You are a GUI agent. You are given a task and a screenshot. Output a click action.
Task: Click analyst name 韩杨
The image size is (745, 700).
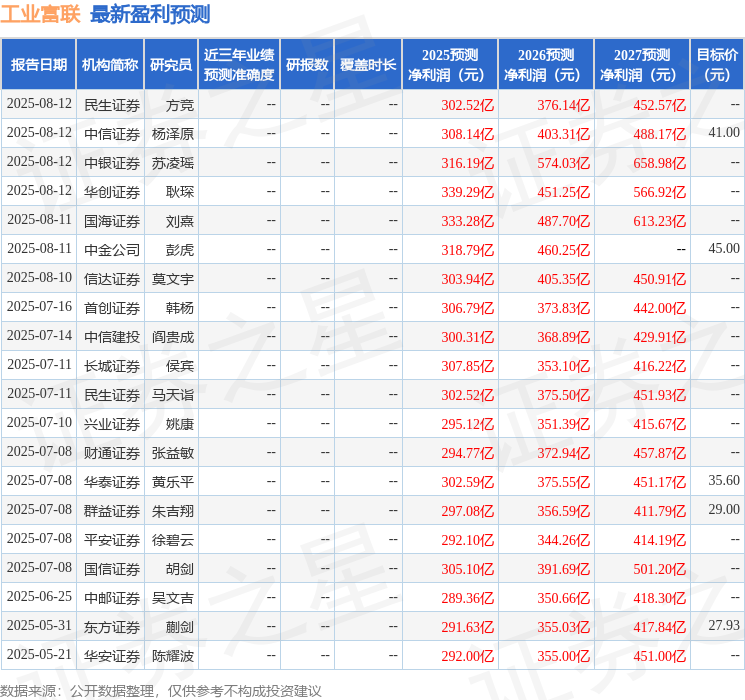[x=180, y=308]
